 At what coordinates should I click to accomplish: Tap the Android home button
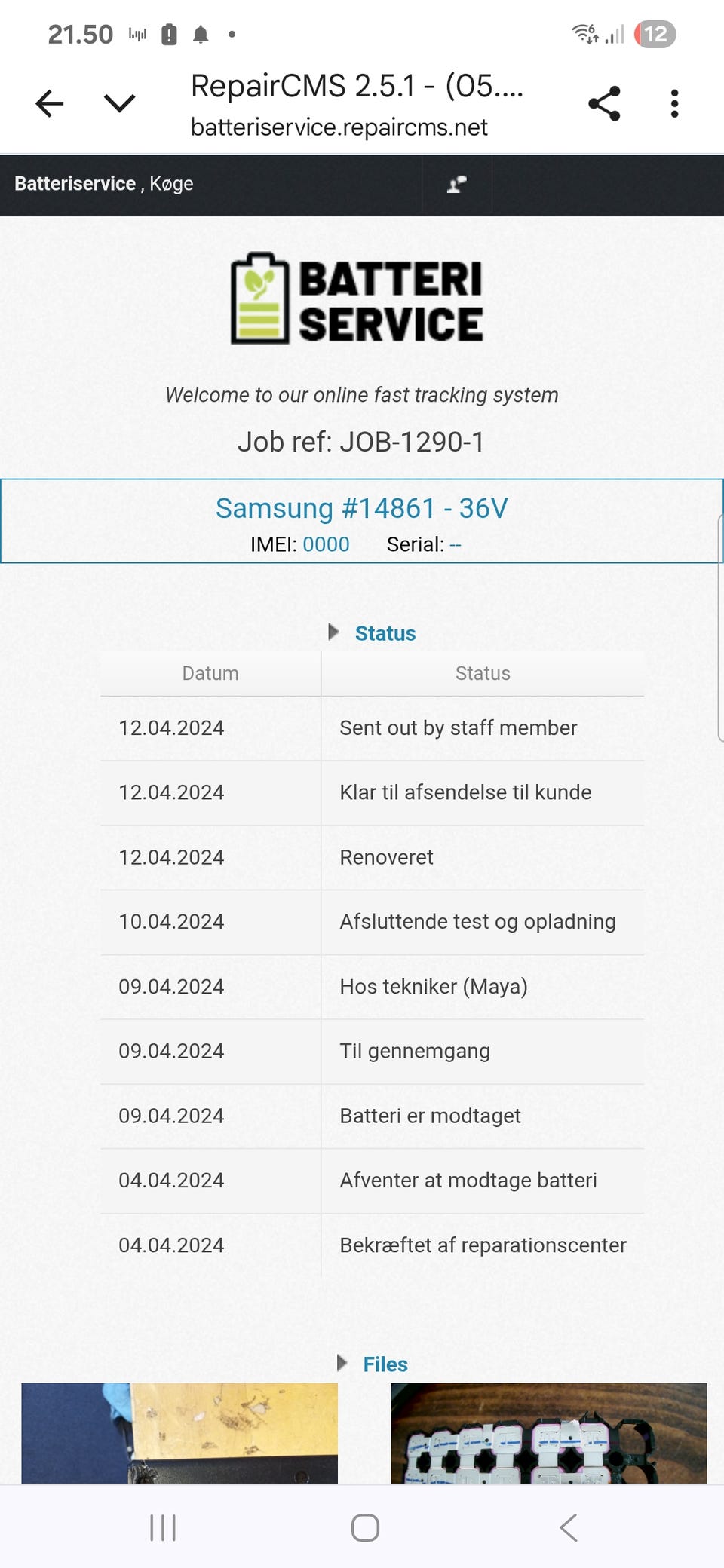(x=365, y=1527)
